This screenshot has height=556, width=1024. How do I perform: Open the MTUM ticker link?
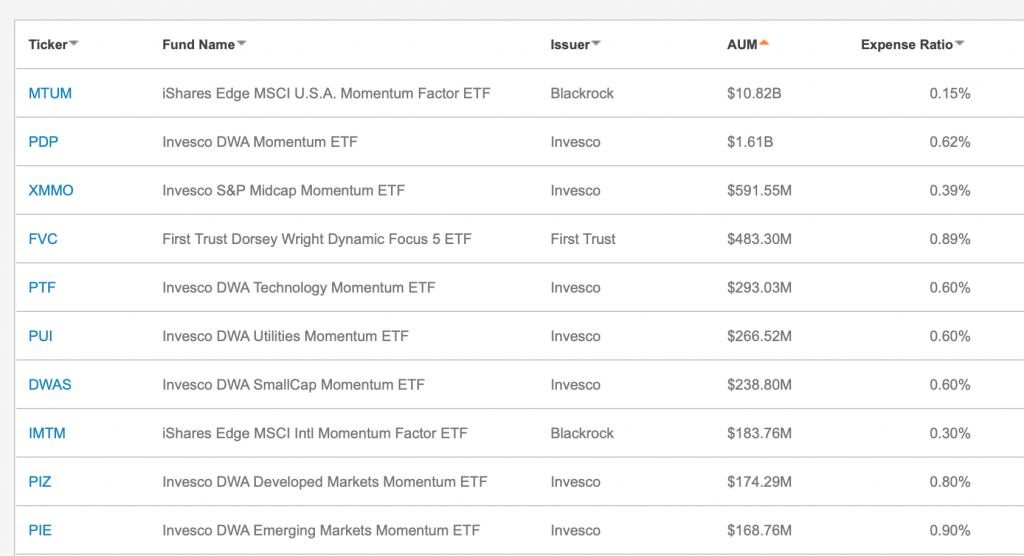(50, 93)
